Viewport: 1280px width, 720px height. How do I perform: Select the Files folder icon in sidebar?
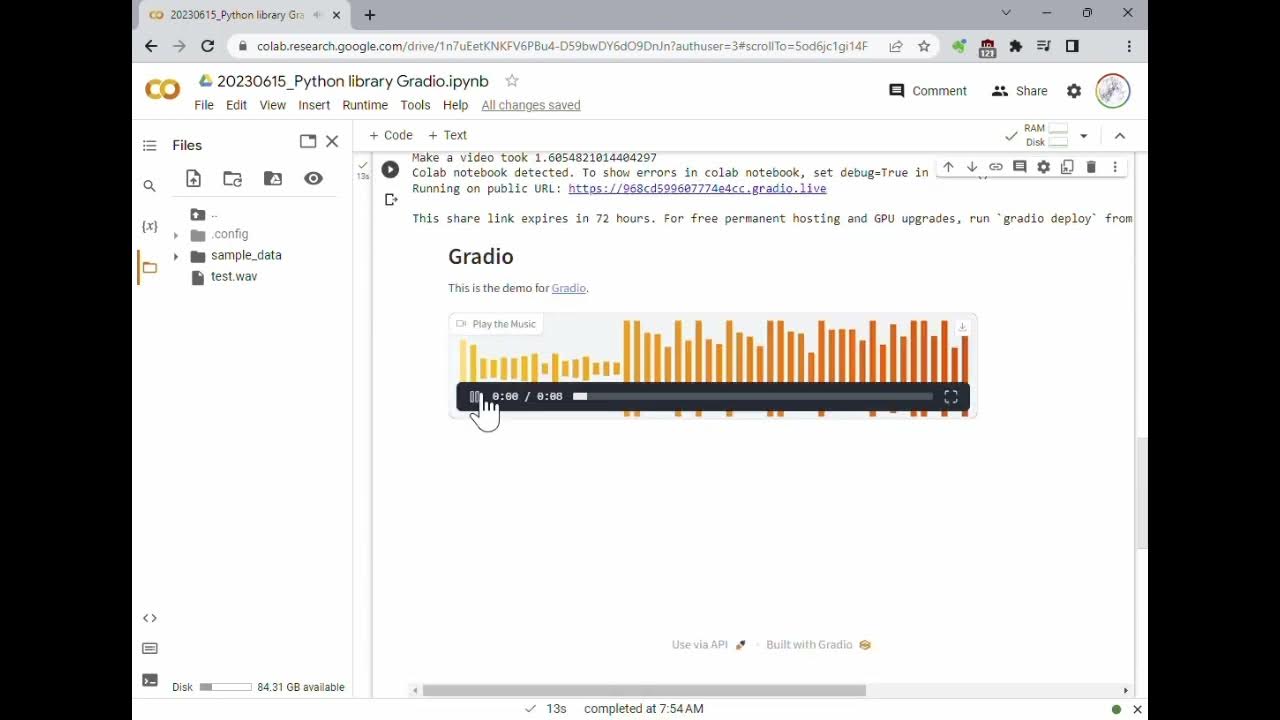coord(150,267)
